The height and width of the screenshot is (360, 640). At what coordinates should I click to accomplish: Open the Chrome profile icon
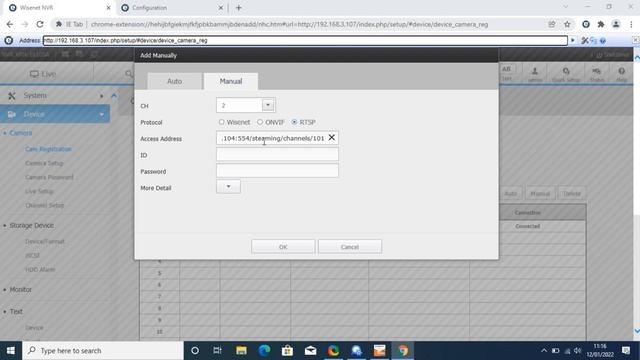click(x=616, y=24)
